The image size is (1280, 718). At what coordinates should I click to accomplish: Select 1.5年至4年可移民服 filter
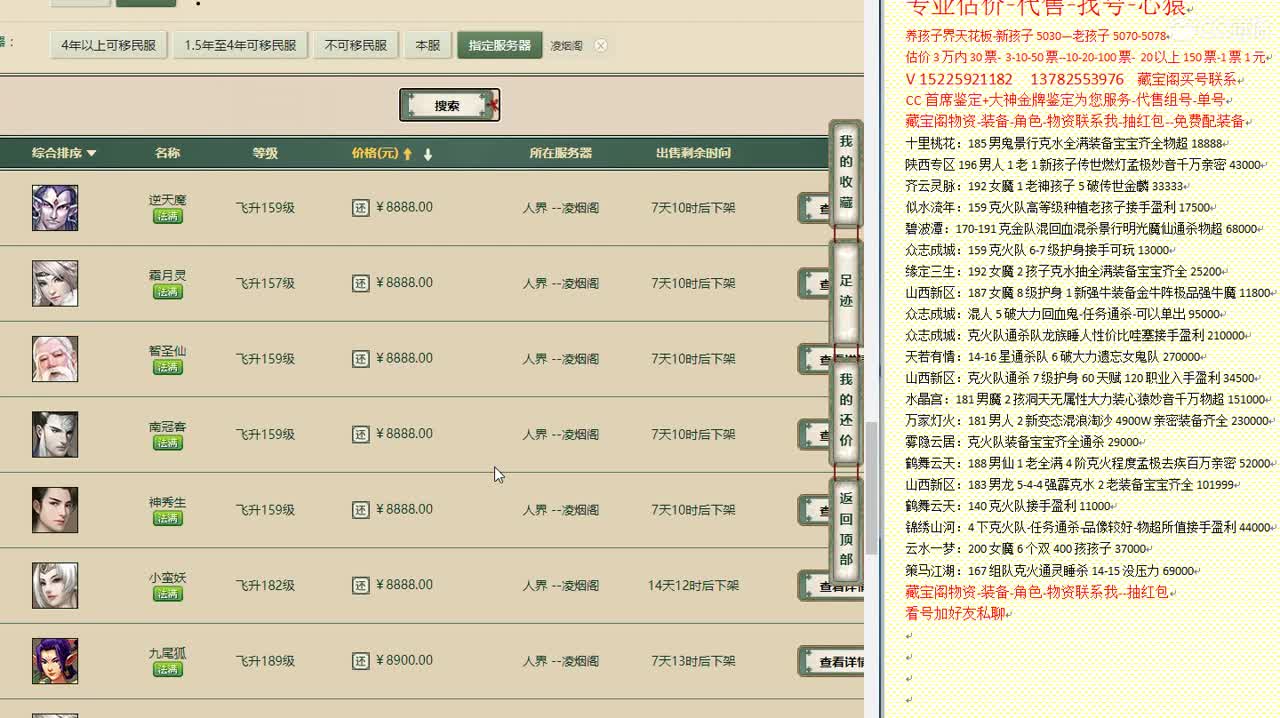(x=240, y=45)
